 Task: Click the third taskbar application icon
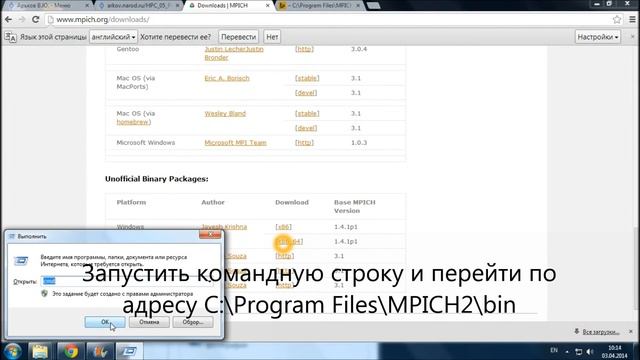click(100, 351)
